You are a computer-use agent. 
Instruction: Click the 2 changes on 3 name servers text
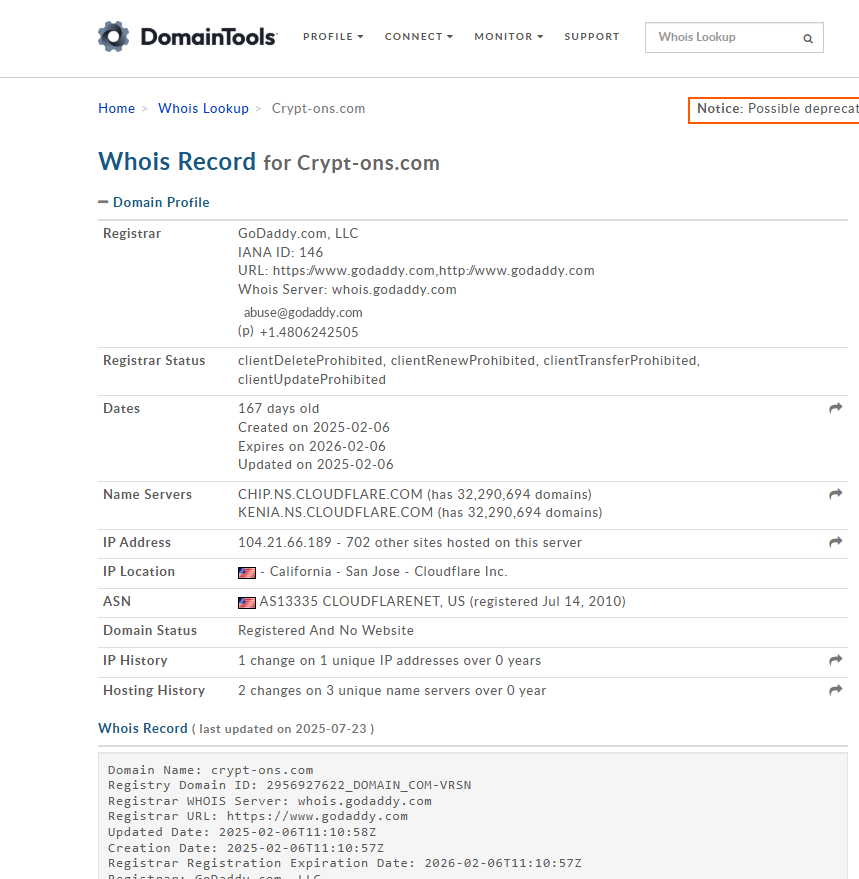(392, 691)
